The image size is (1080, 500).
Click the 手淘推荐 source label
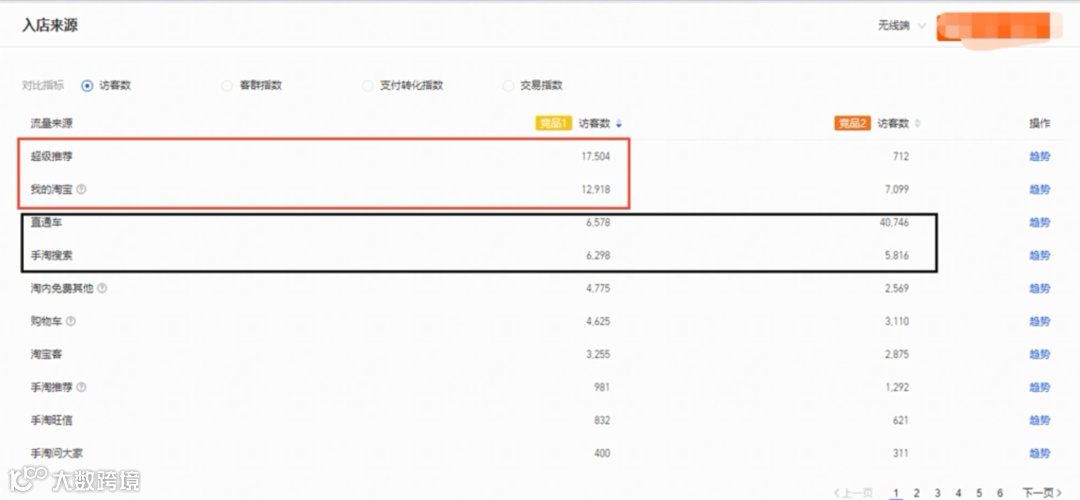click(x=52, y=387)
